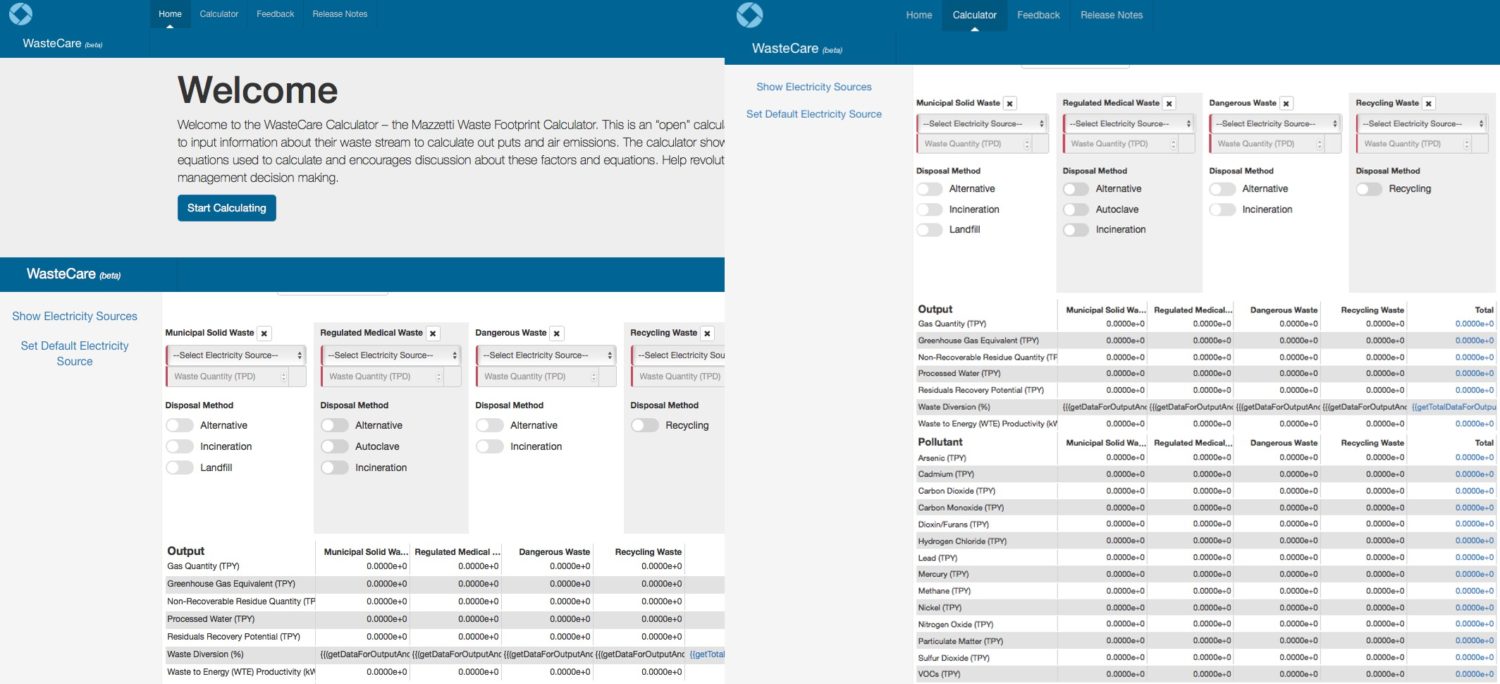The width and height of the screenshot is (1500, 684).
Task: Remove Recycling Waste column in left screenshot
Action: (707, 333)
